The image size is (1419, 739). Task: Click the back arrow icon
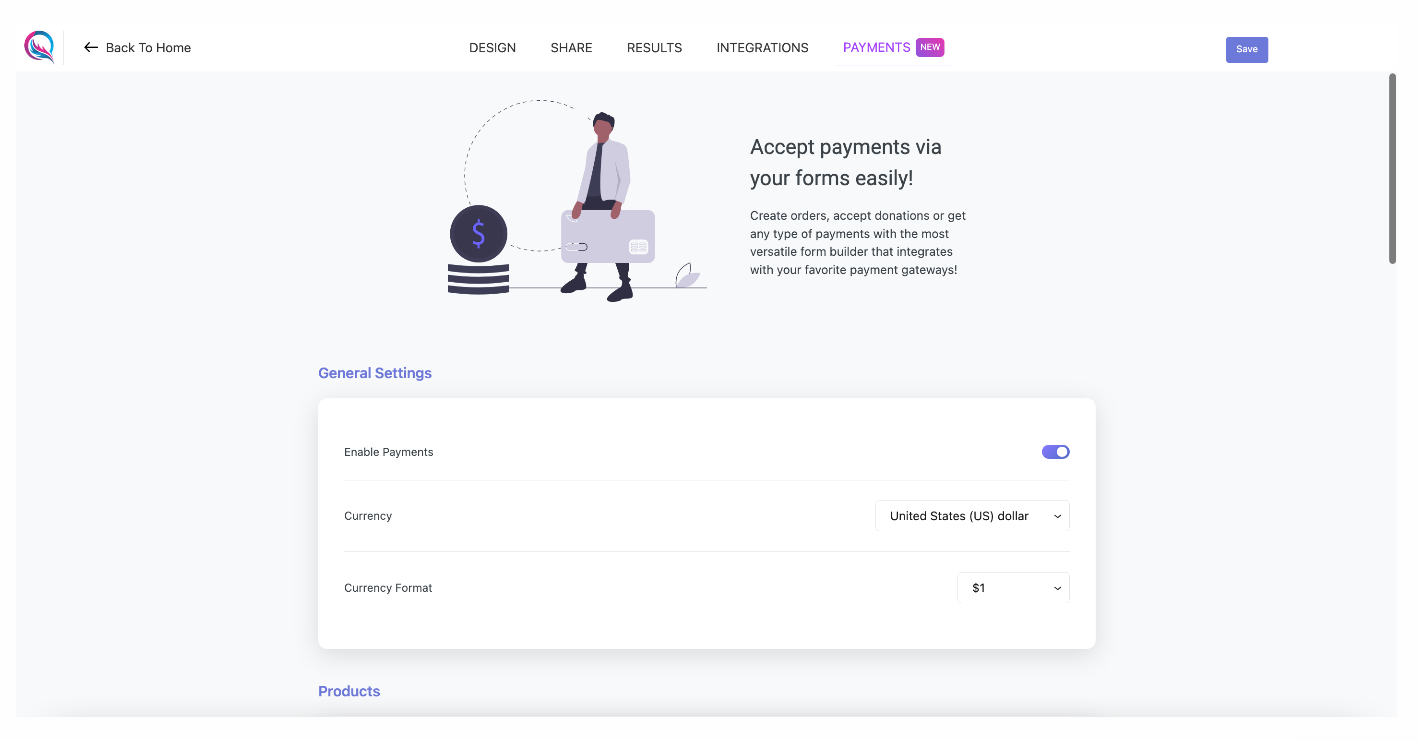[x=91, y=47]
